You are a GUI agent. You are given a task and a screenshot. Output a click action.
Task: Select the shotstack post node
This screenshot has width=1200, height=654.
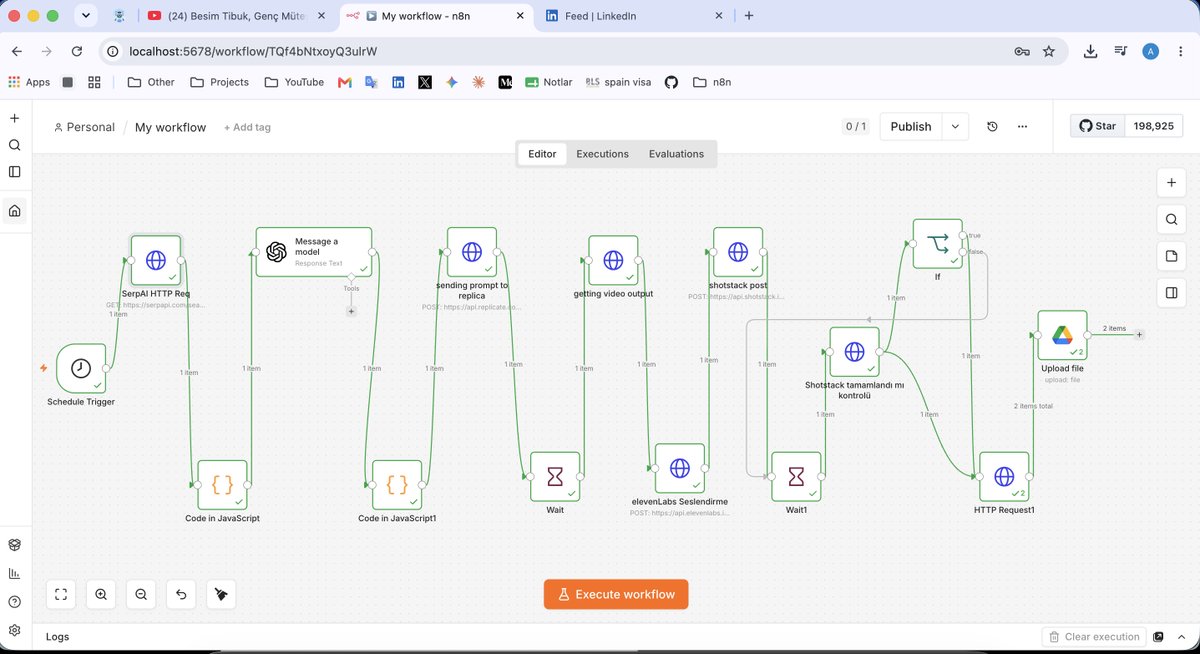(x=738, y=252)
